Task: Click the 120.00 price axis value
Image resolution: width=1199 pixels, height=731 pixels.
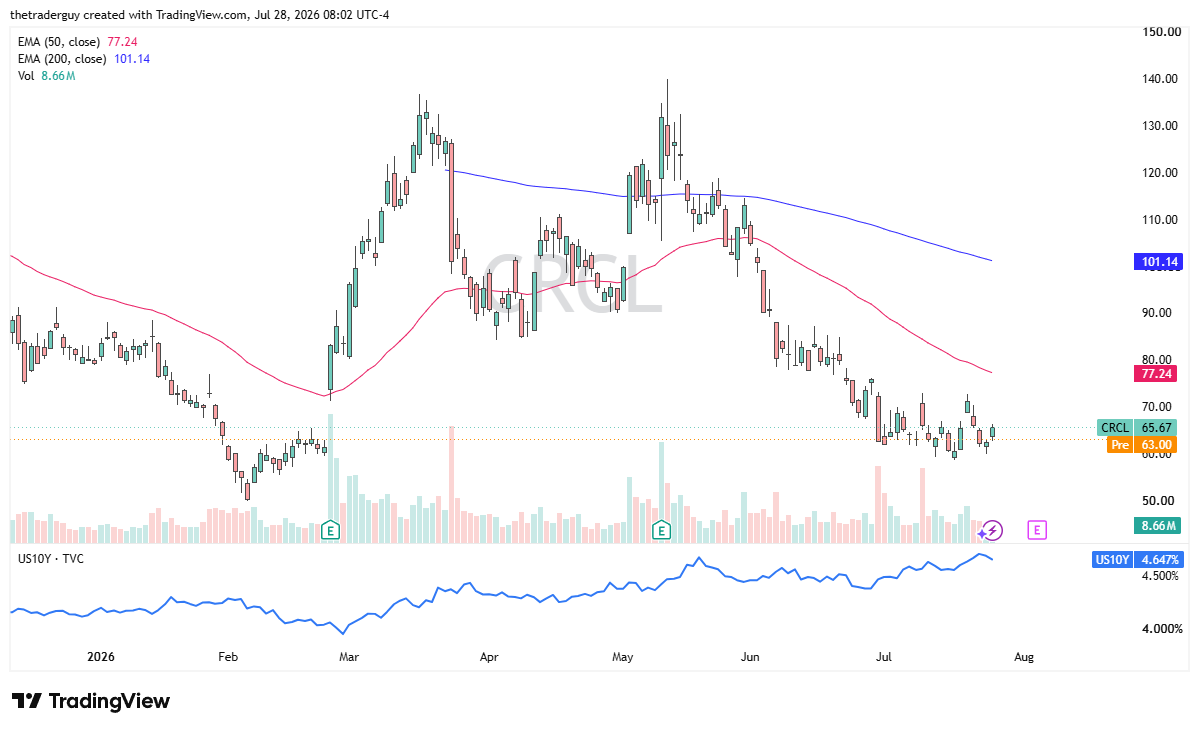Action: click(1160, 173)
